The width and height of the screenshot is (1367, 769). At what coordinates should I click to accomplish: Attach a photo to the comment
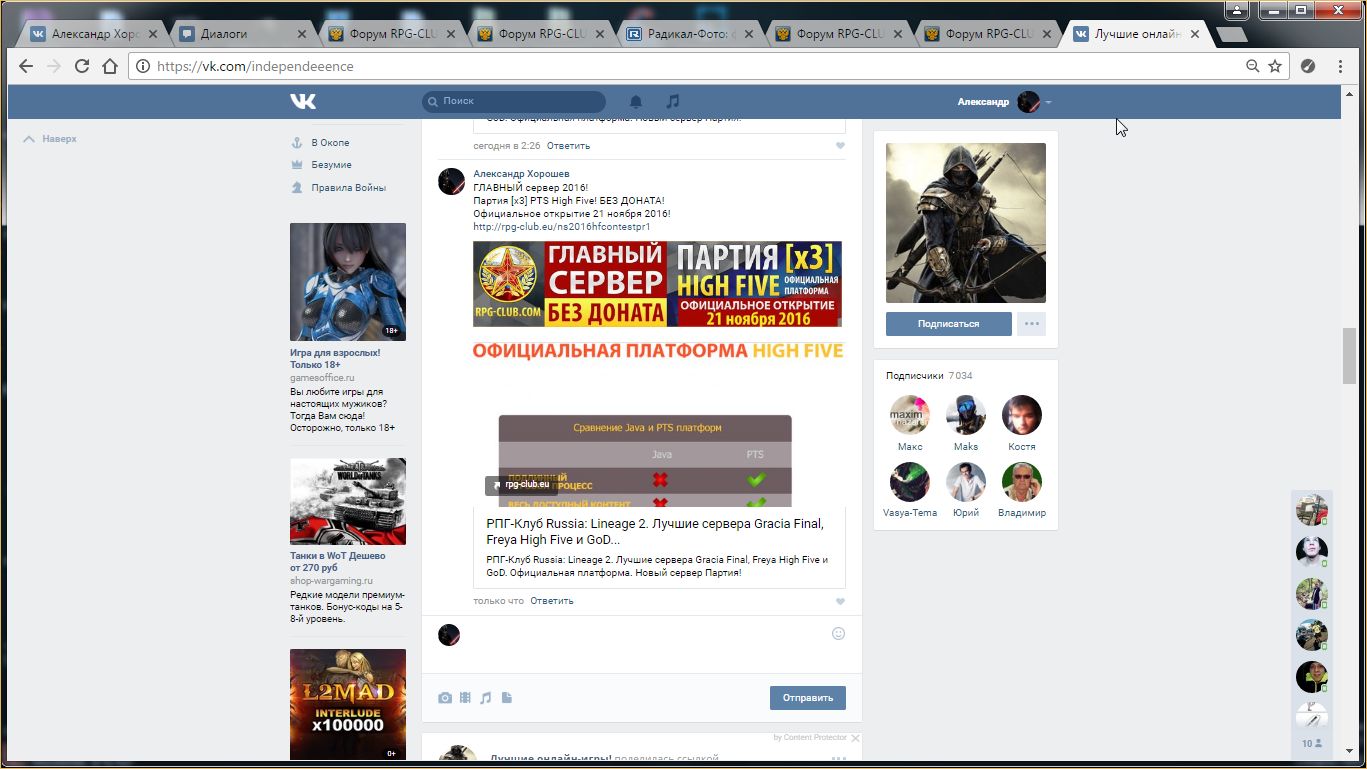(445, 698)
